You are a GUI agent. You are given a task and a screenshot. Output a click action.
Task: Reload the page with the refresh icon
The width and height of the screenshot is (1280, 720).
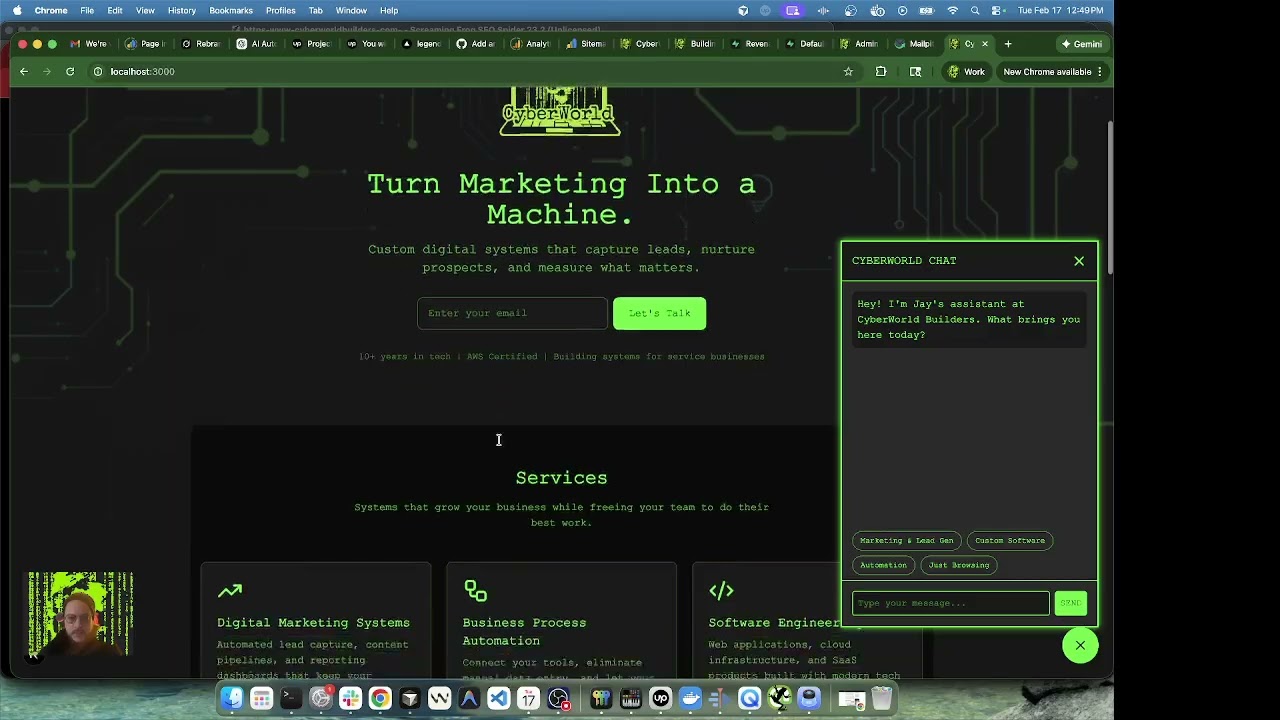pos(70,72)
